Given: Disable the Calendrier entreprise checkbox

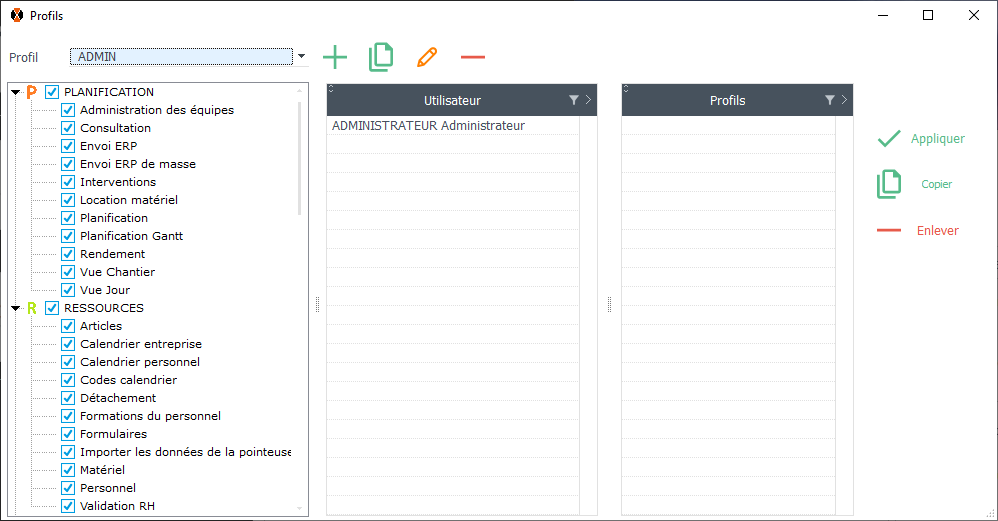Looking at the screenshot, I should tap(68, 344).
